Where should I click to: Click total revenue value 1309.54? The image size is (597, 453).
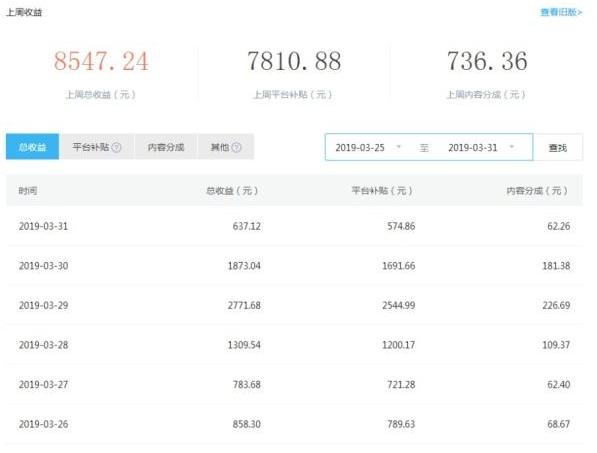pyautogui.click(x=244, y=345)
